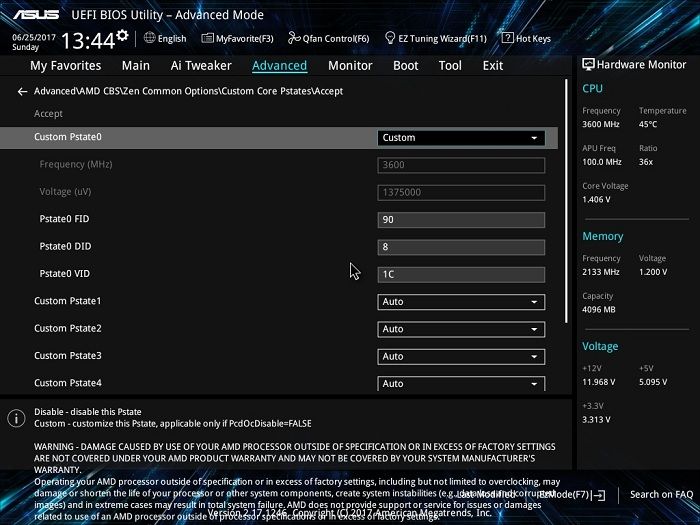Open the Boot tab
Viewport: 700px width, 525px height.
point(405,66)
